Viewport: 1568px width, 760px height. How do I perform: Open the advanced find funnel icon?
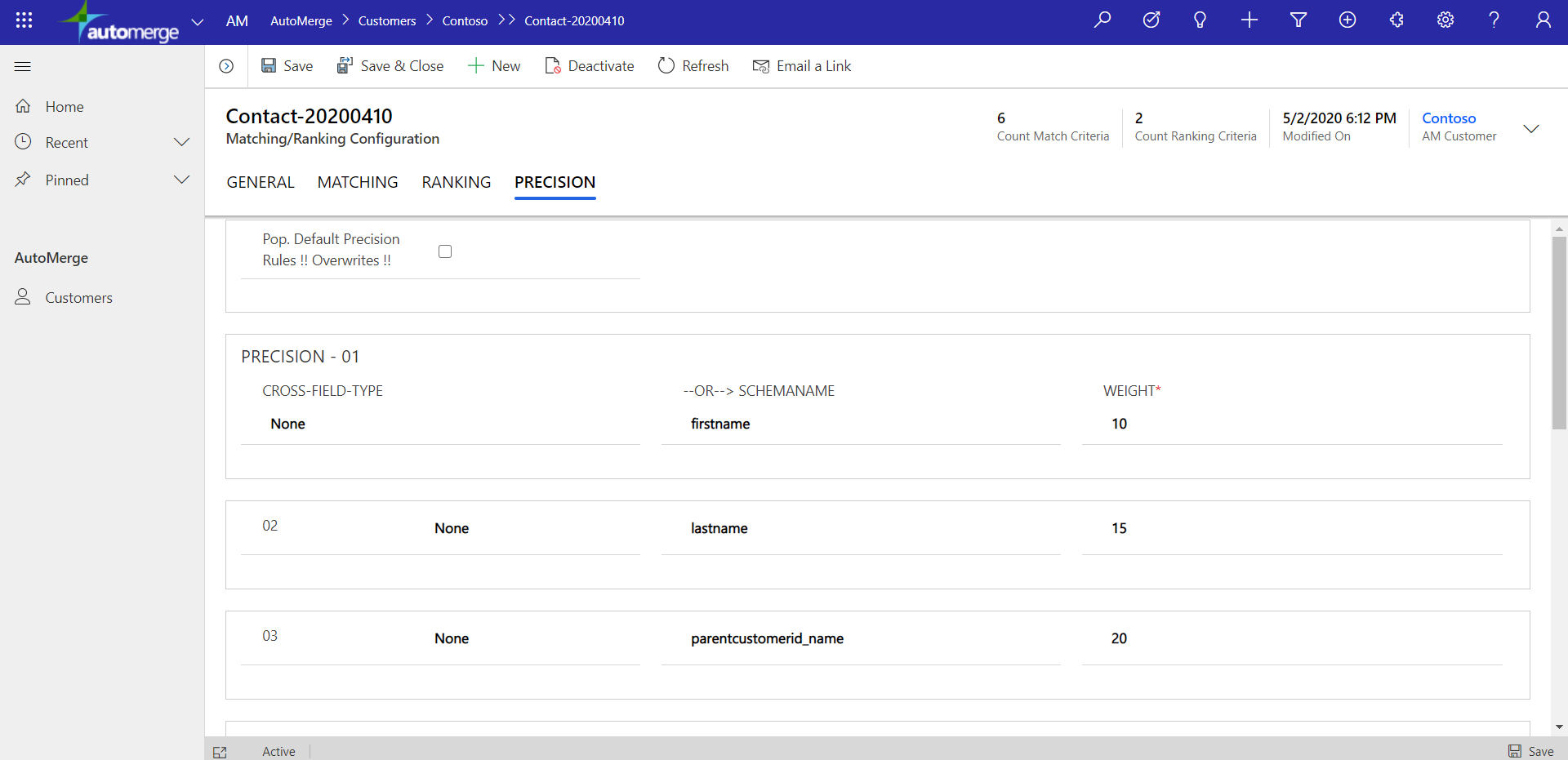click(1298, 20)
